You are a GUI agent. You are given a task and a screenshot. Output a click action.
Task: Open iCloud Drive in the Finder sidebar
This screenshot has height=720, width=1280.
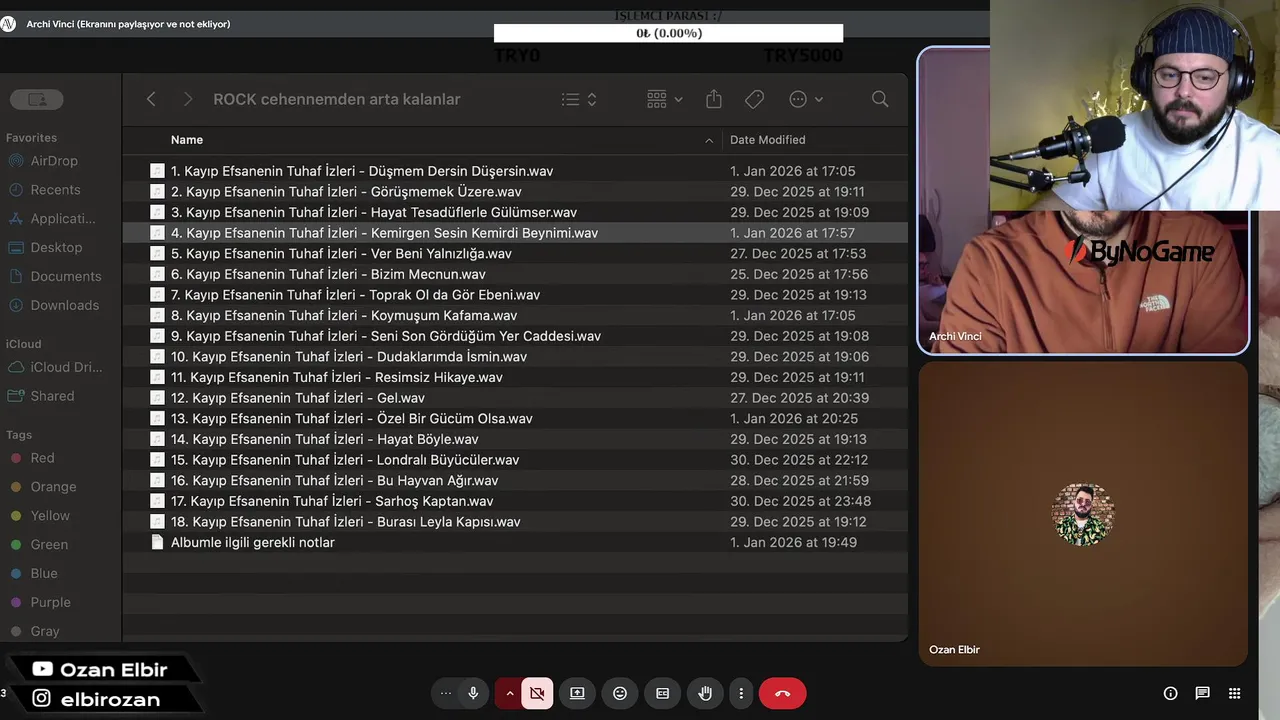pos(56,367)
